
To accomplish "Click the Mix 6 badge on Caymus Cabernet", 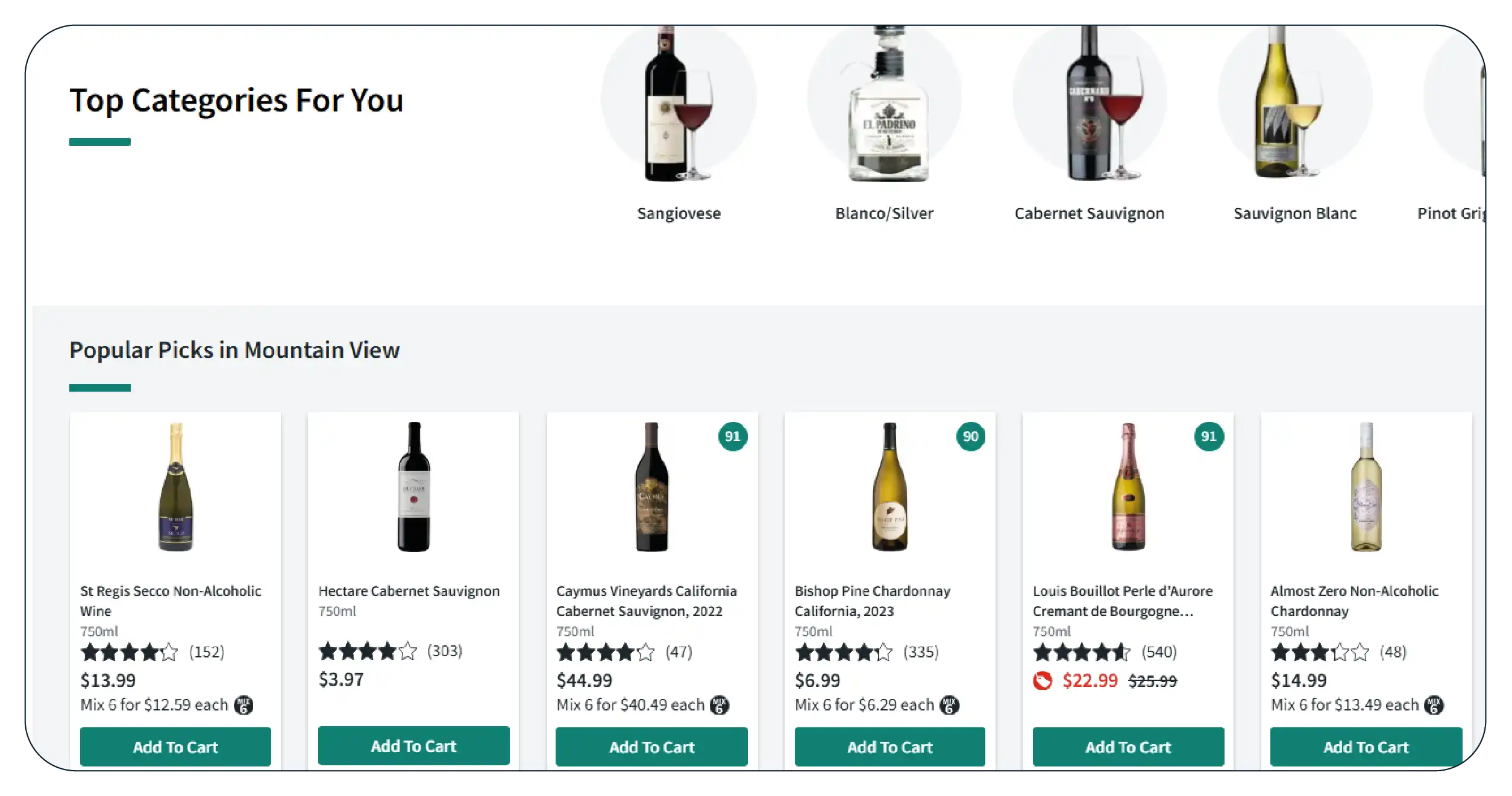I will pos(720,705).
